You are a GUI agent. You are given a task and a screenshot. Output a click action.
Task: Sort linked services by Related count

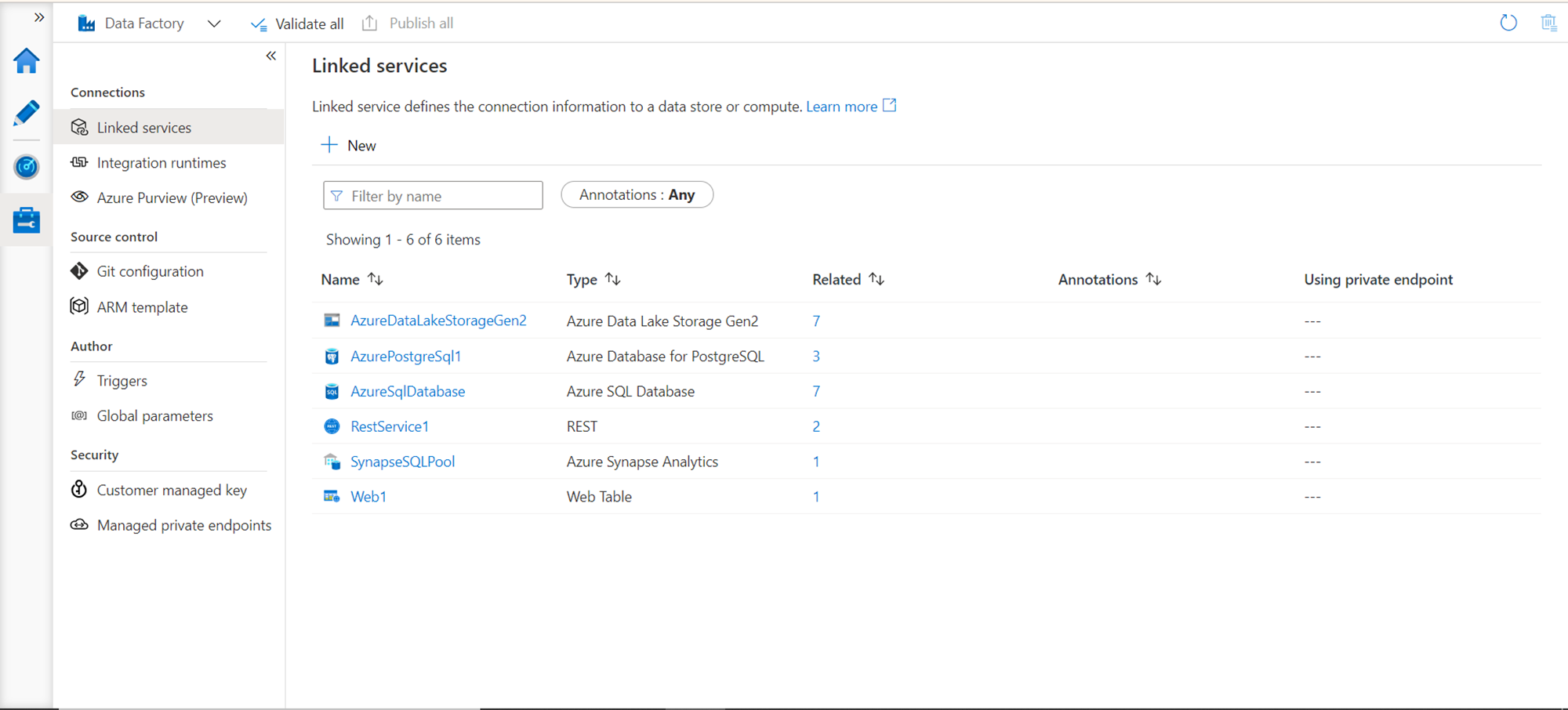click(x=877, y=280)
